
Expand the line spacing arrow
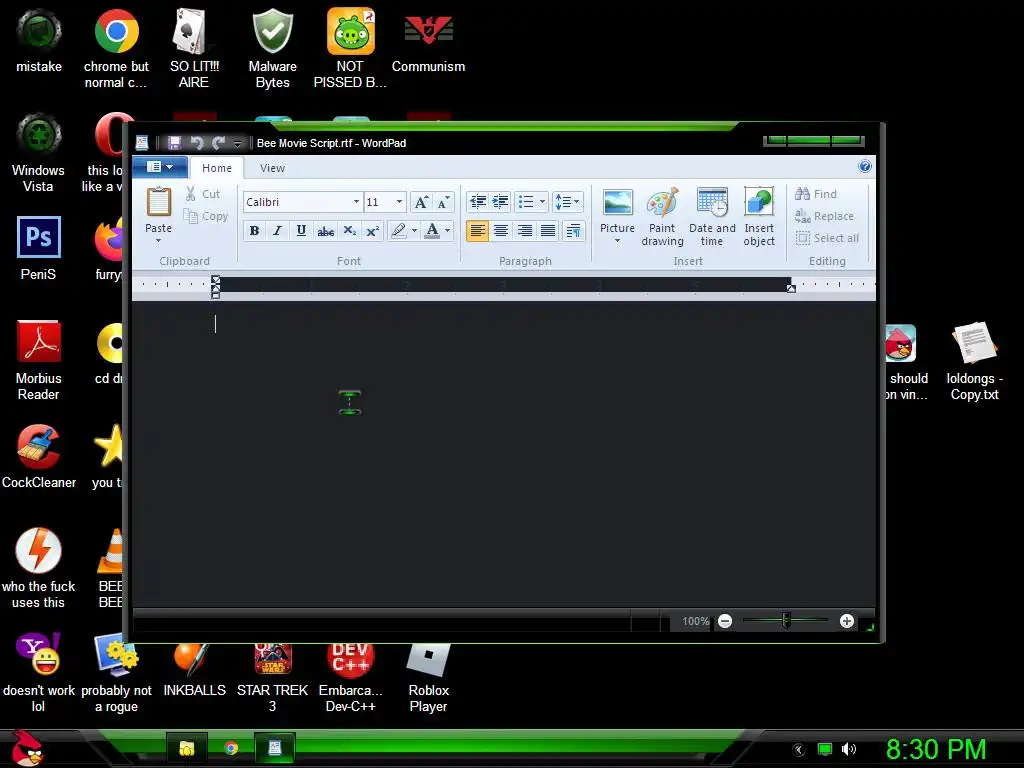coord(577,202)
